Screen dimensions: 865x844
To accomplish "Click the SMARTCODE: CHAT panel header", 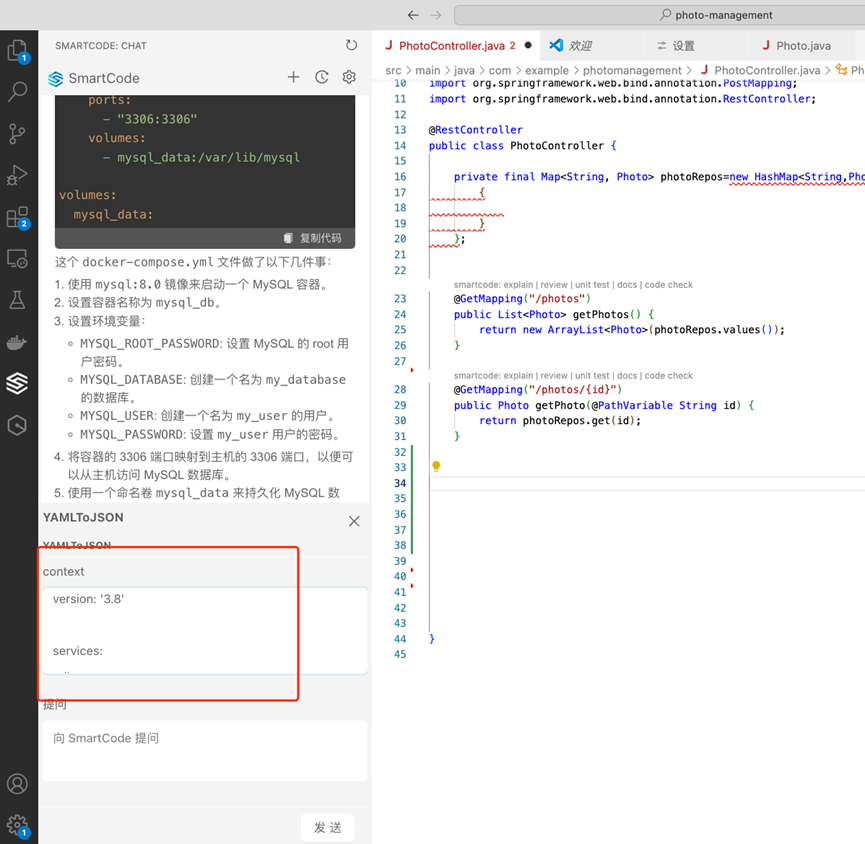I will (101, 46).
